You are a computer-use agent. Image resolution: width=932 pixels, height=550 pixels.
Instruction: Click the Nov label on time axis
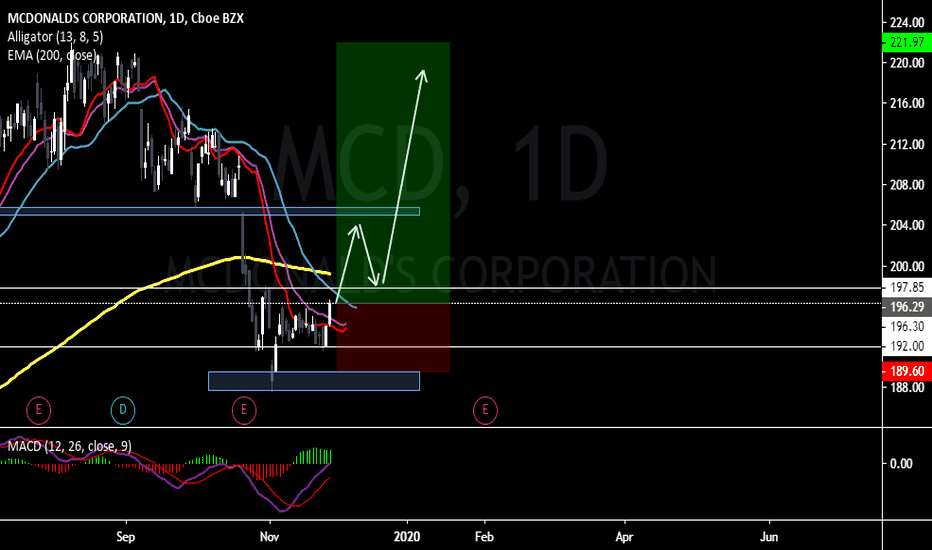click(269, 537)
